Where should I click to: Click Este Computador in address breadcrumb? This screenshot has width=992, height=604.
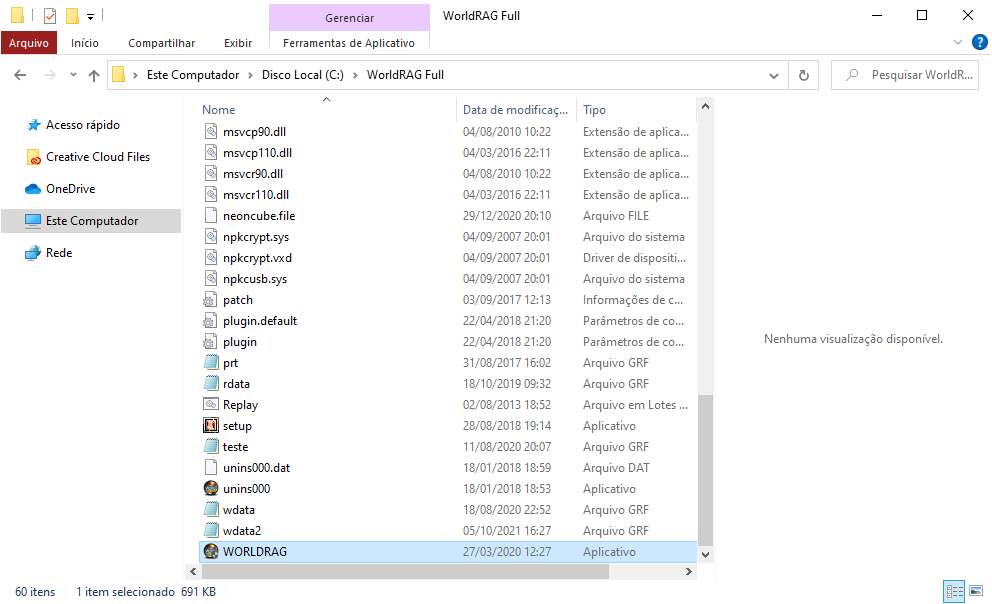193,75
